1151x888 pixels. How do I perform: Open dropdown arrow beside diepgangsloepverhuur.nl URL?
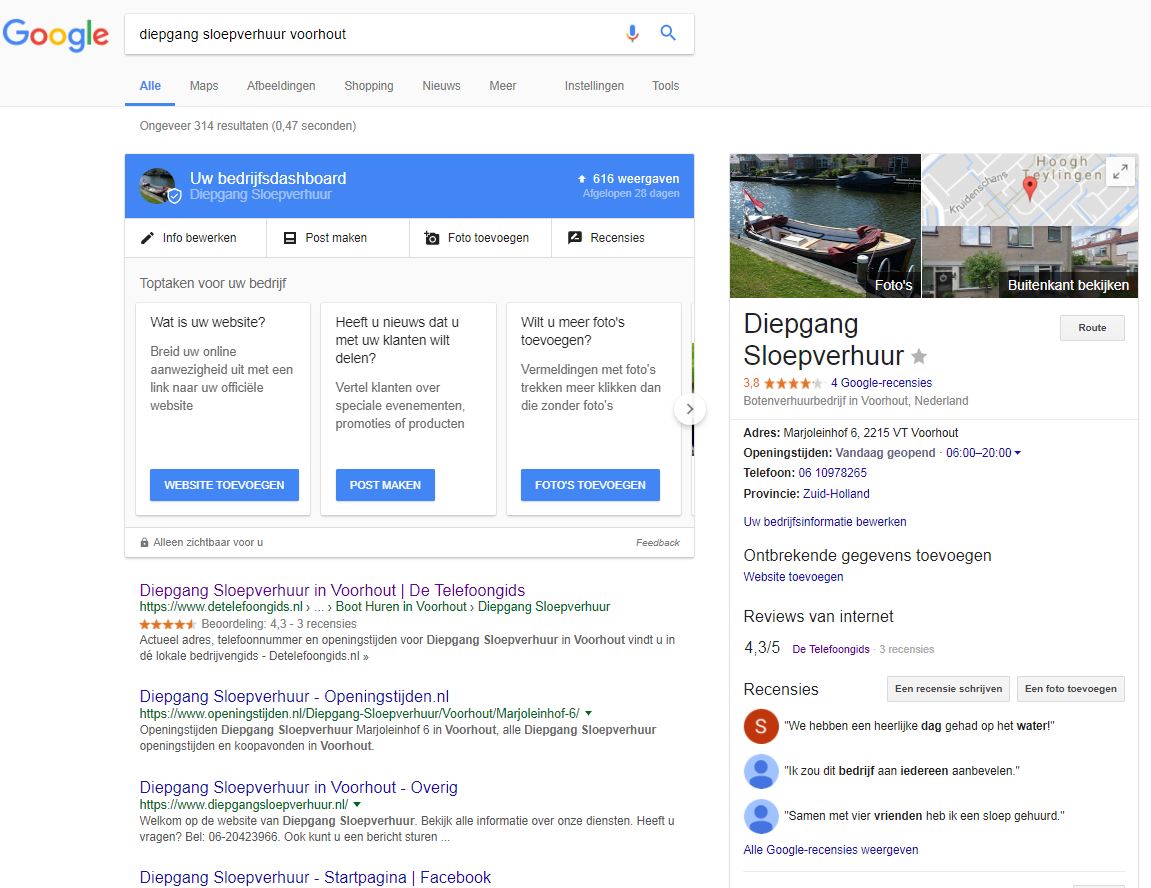[x=357, y=804]
